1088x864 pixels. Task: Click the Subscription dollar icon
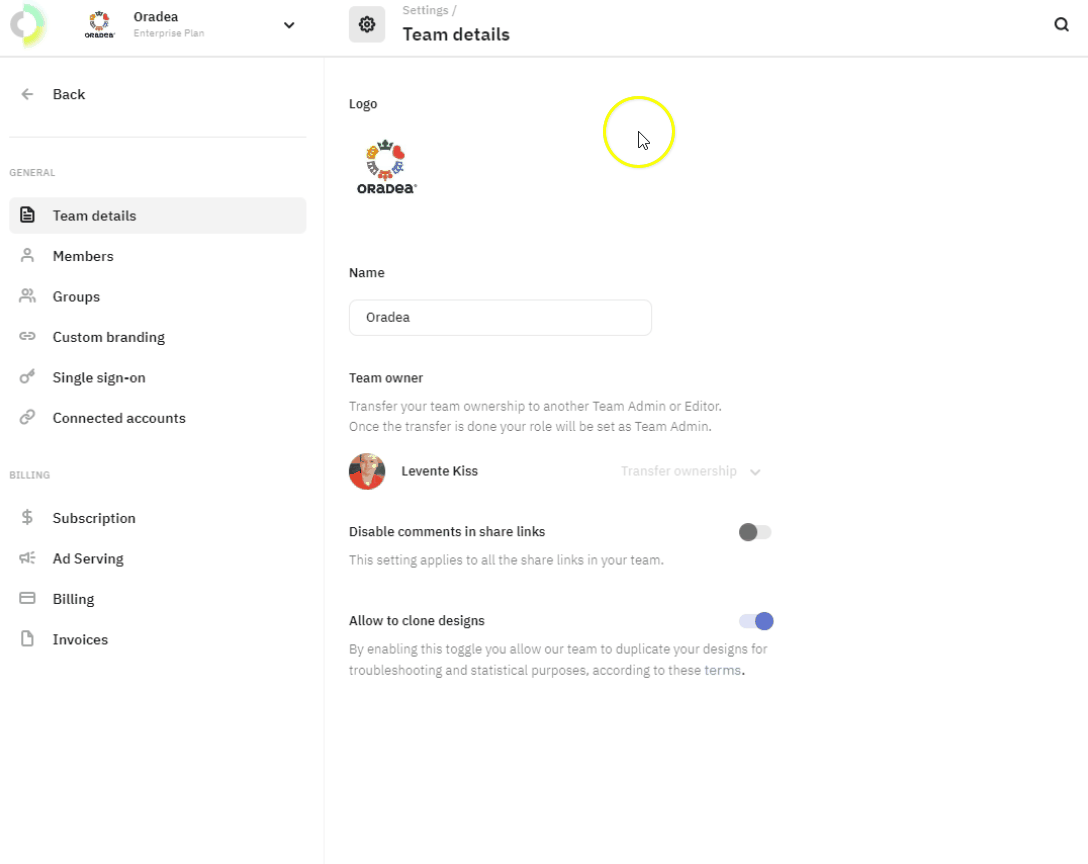(x=27, y=517)
